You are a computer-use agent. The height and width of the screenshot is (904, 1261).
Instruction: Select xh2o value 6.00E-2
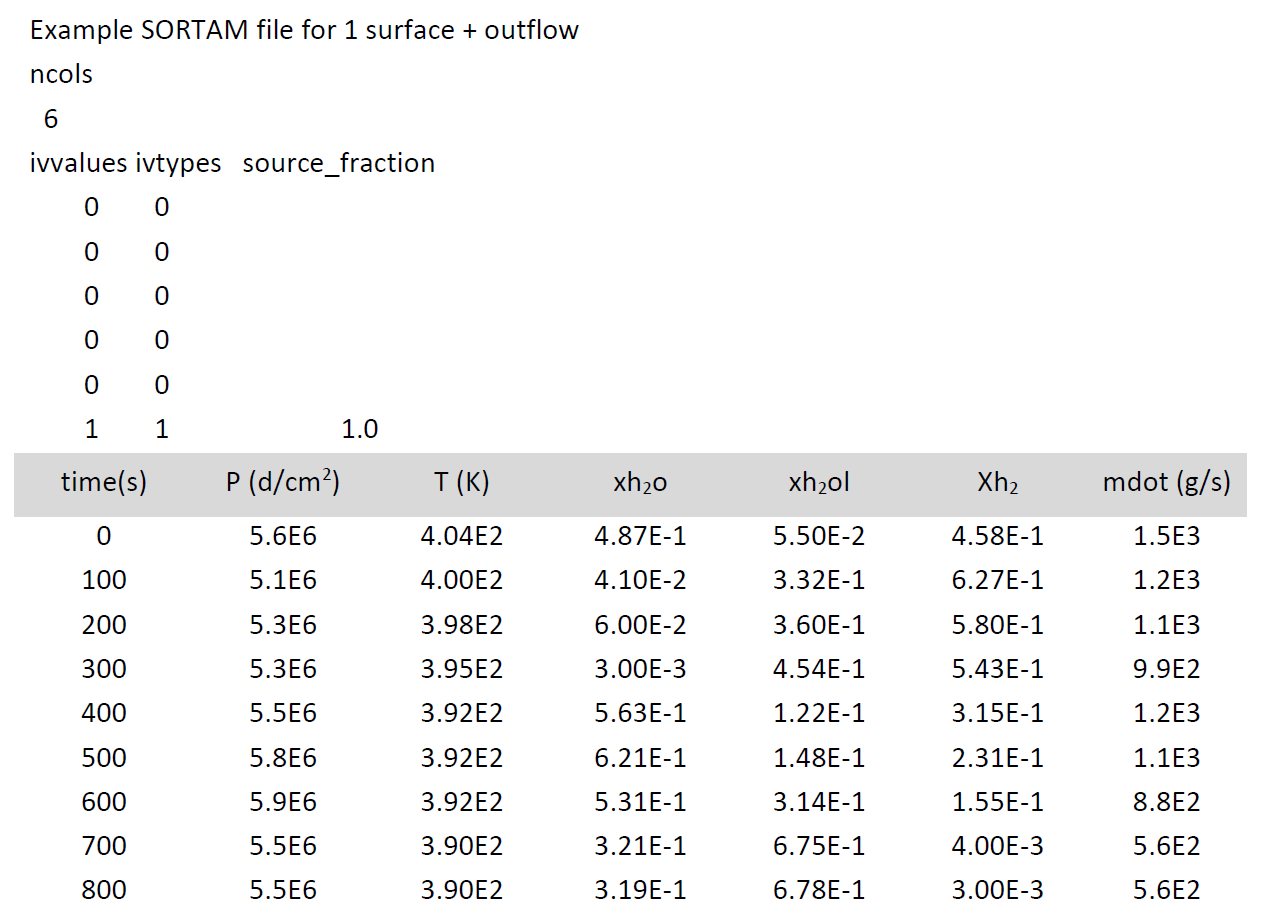point(640,625)
